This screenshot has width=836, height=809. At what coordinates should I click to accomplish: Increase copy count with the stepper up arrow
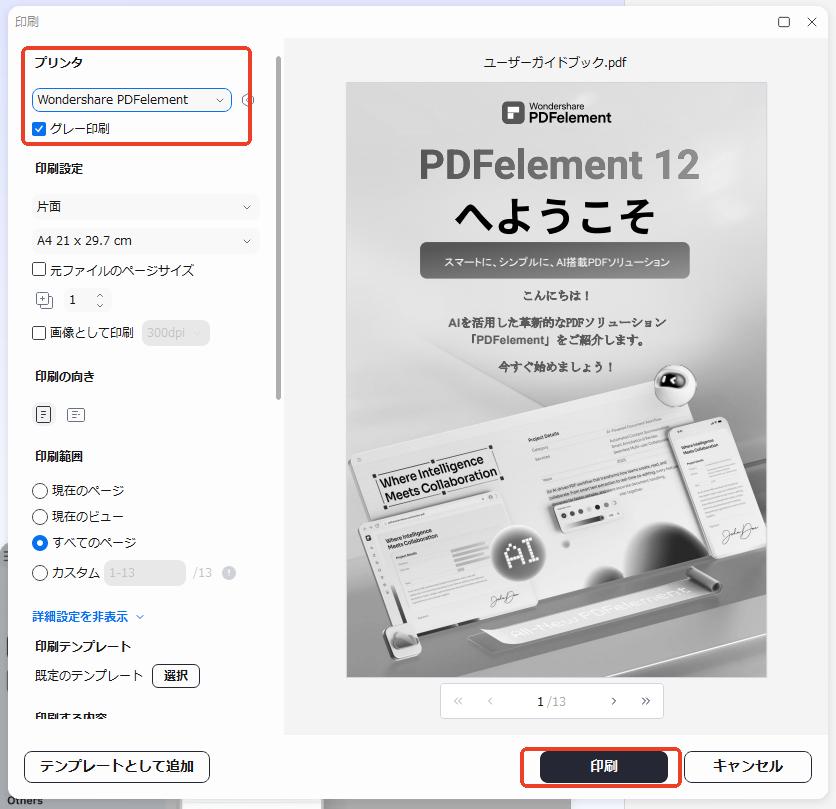(99, 294)
